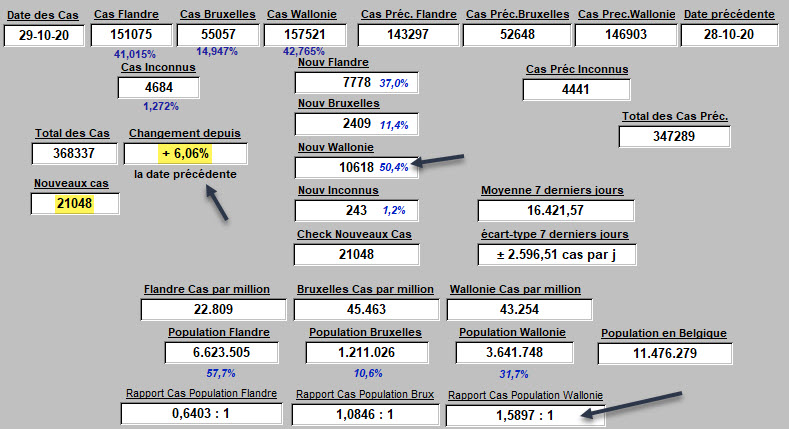The width and height of the screenshot is (789, 429).
Task: Click the 14,947% percentage under Cas Bruxelles
Action: 217,51
